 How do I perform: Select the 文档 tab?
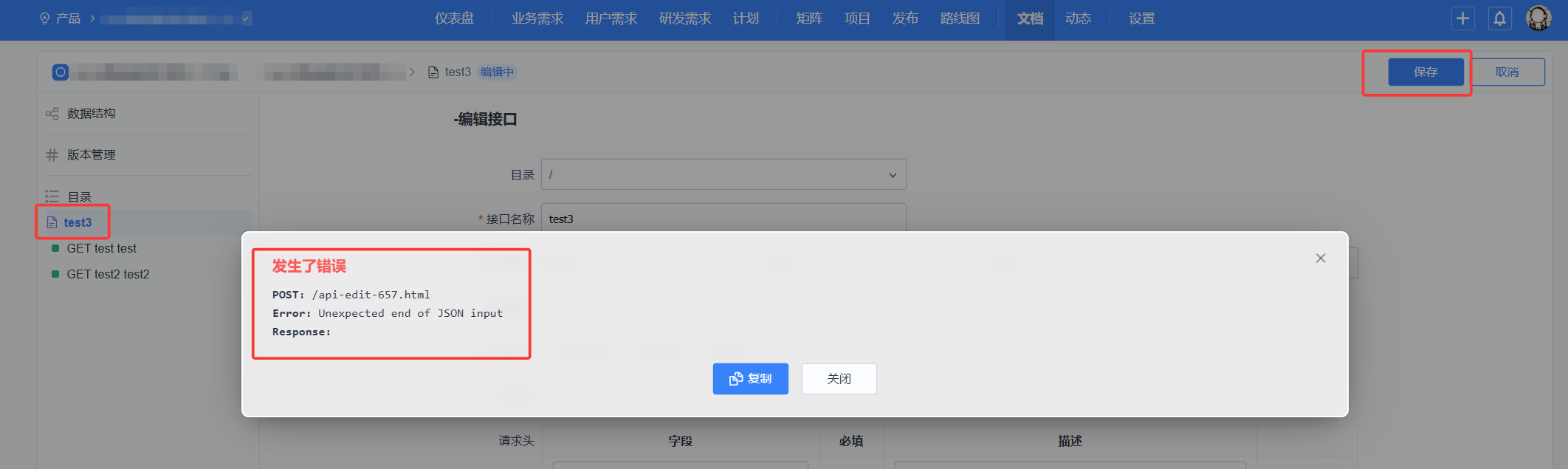(1030, 18)
